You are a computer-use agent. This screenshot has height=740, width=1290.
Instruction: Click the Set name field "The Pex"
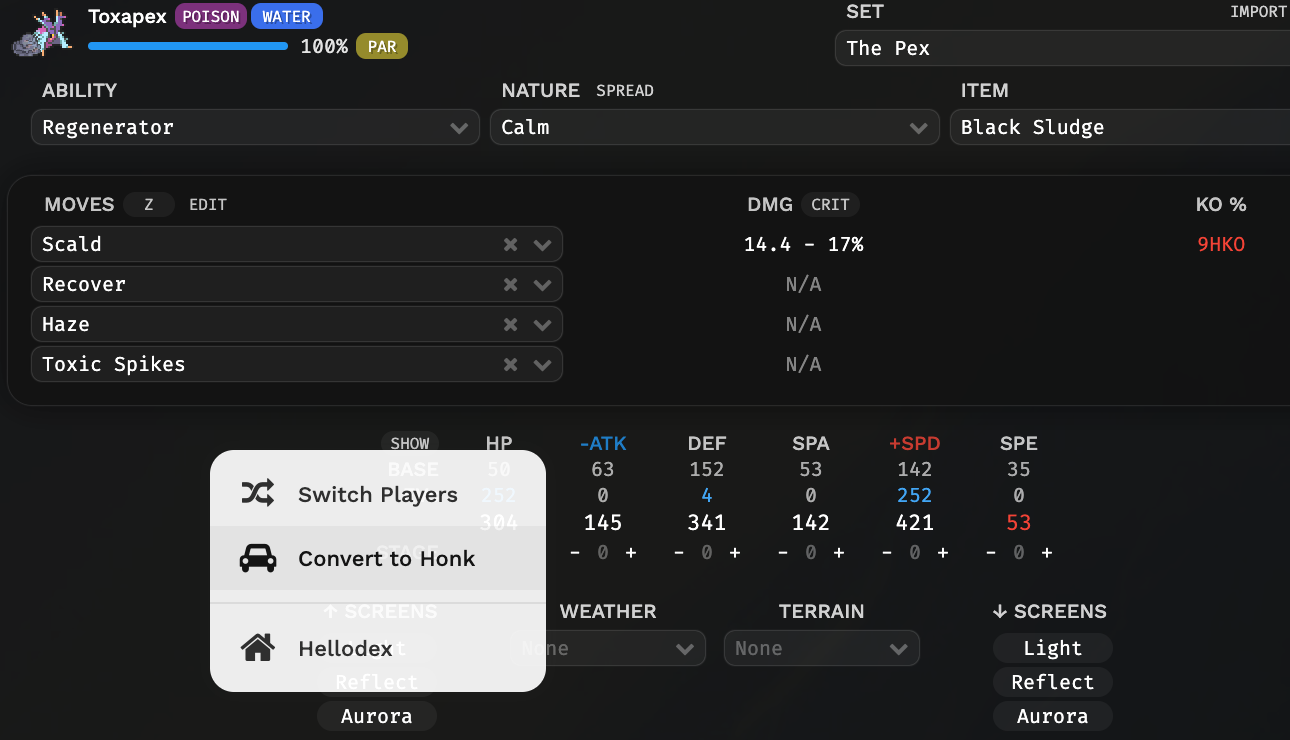click(1060, 48)
